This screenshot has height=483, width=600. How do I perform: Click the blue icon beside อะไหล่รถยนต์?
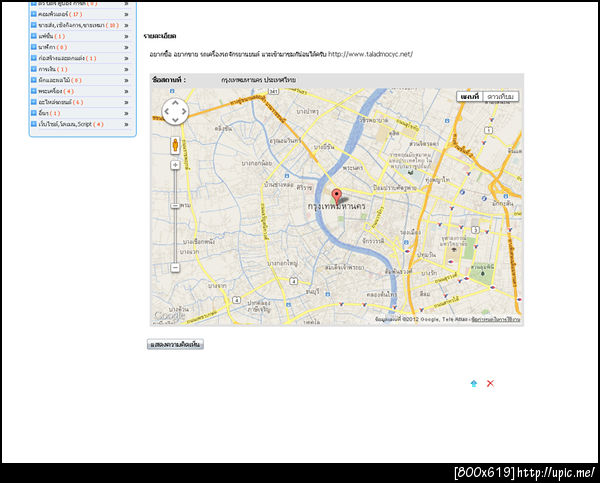point(34,102)
